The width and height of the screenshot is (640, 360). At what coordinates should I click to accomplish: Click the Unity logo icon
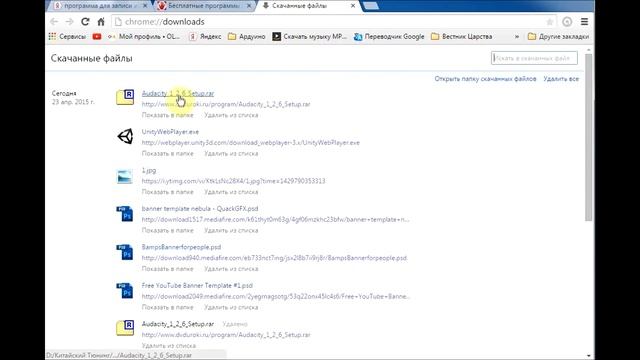click(125, 136)
